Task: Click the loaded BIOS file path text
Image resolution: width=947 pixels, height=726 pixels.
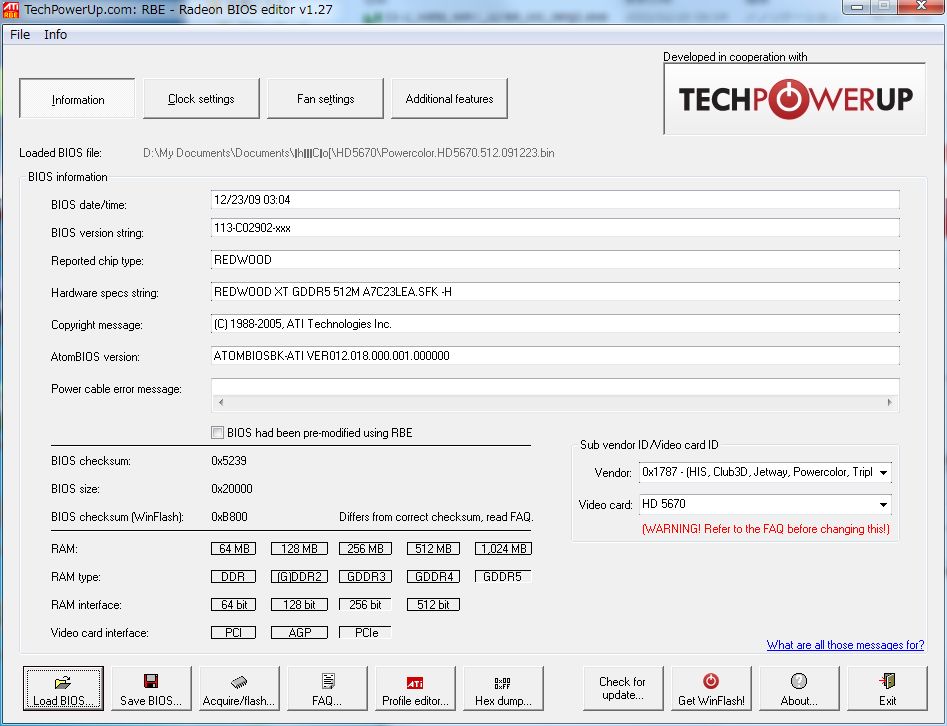Action: [348, 153]
